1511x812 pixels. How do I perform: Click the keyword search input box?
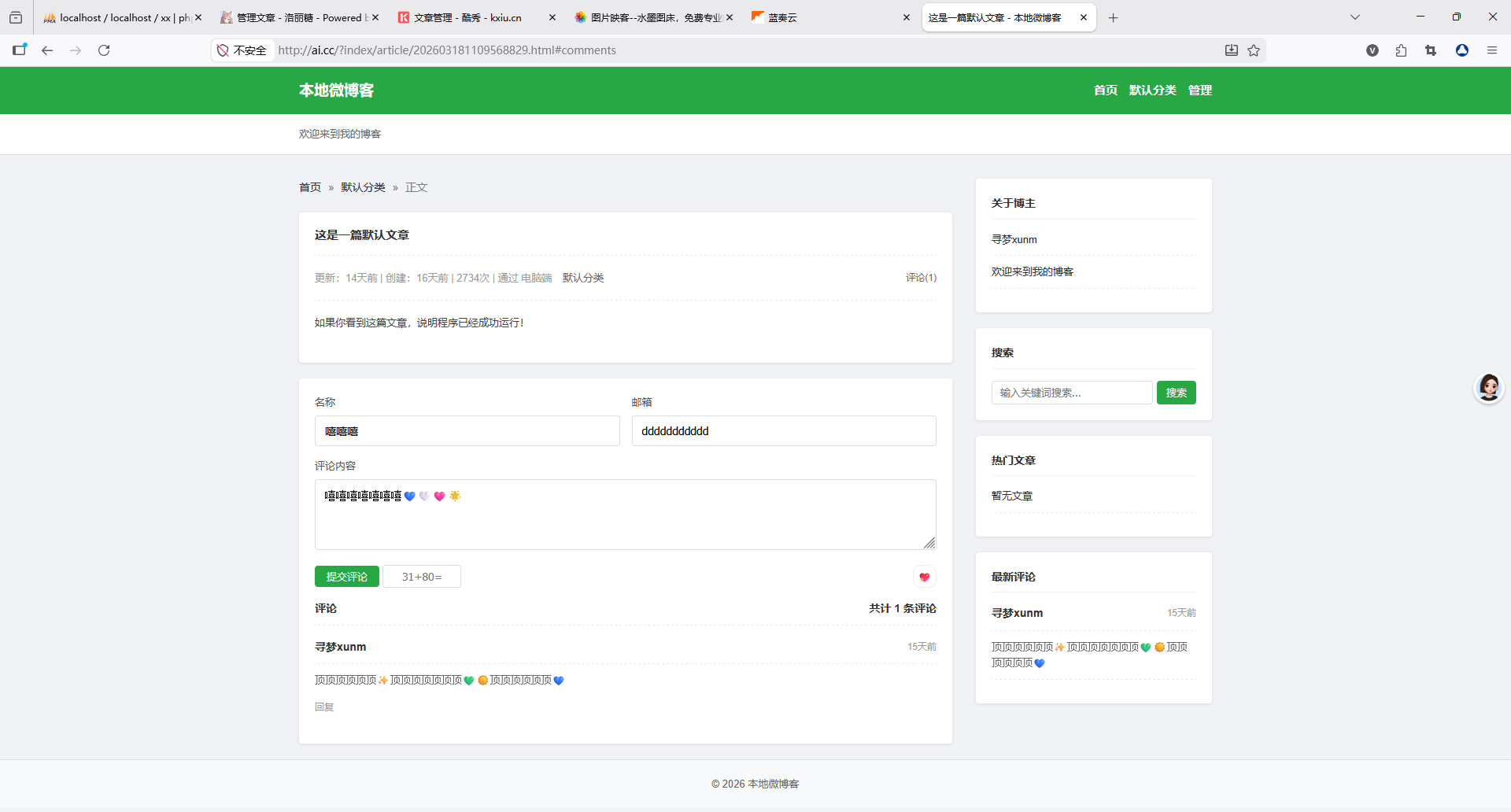[1071, 393]
